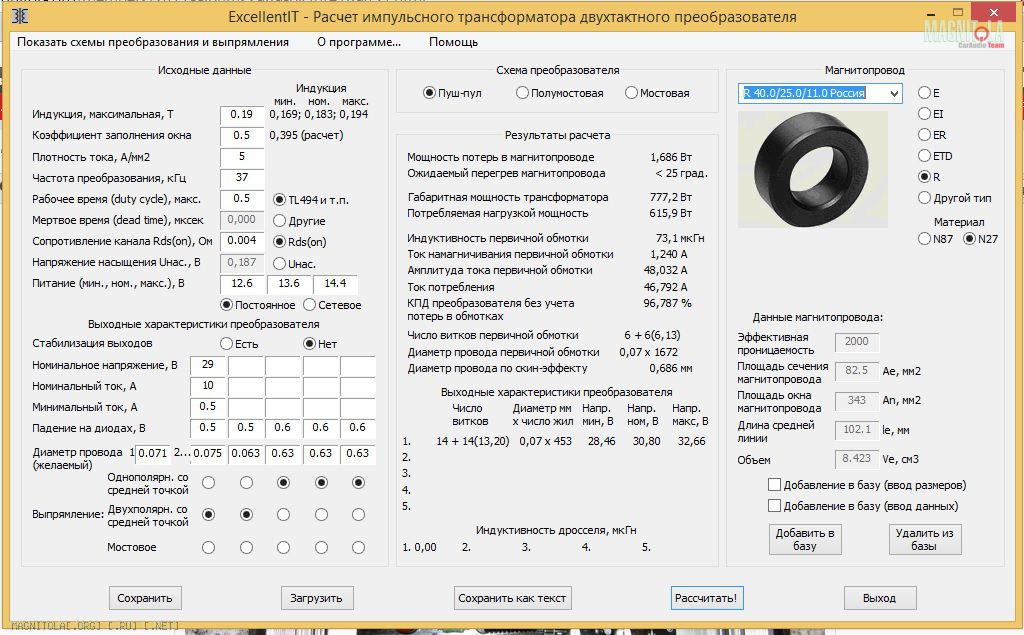Open the core model dropdown list

coord(893,93)
